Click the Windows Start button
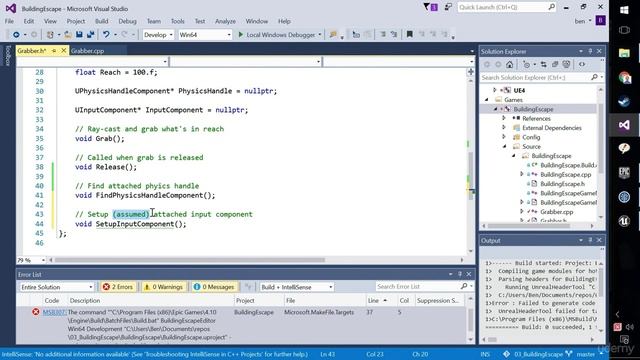 [624, 10]
